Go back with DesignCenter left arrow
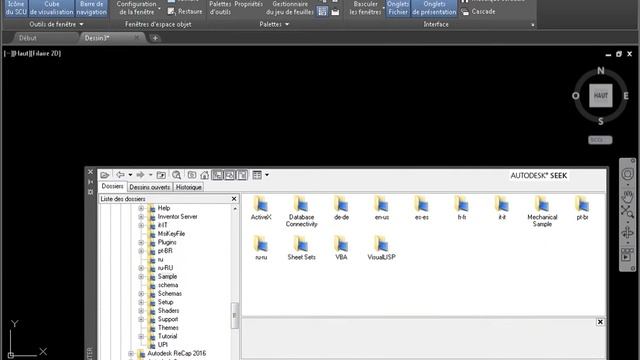640x360 pixels. pyautogui.click(x=120, y=175)
